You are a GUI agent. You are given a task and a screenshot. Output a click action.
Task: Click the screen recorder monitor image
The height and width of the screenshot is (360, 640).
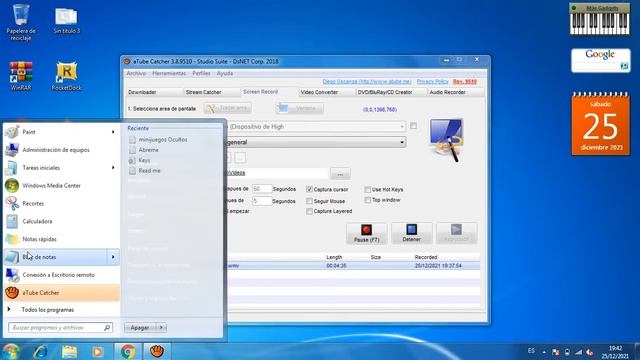coord(448,140)
